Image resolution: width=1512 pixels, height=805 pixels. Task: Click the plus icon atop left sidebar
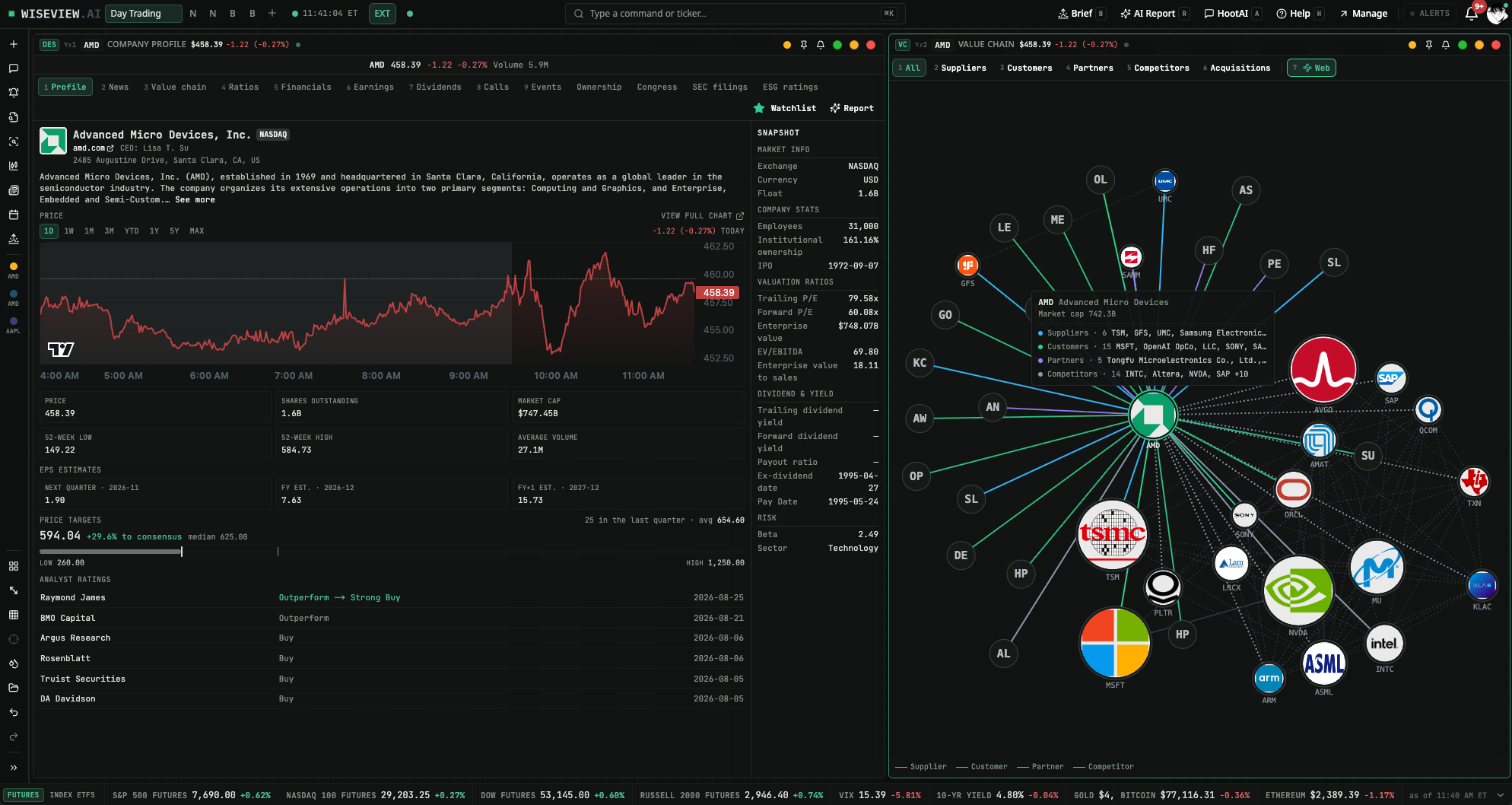tap(13, 44)
